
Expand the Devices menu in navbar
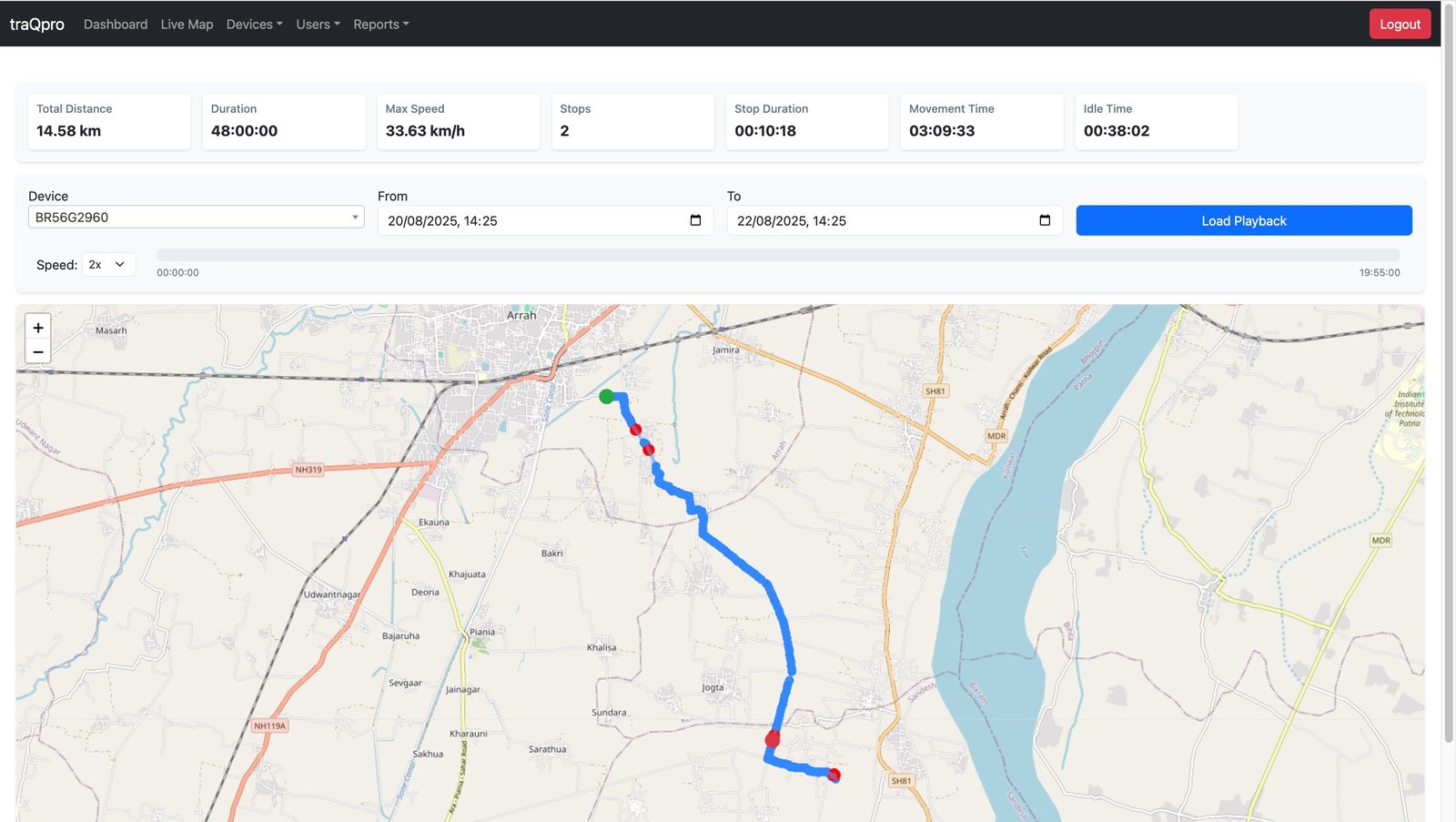point(254,25)
